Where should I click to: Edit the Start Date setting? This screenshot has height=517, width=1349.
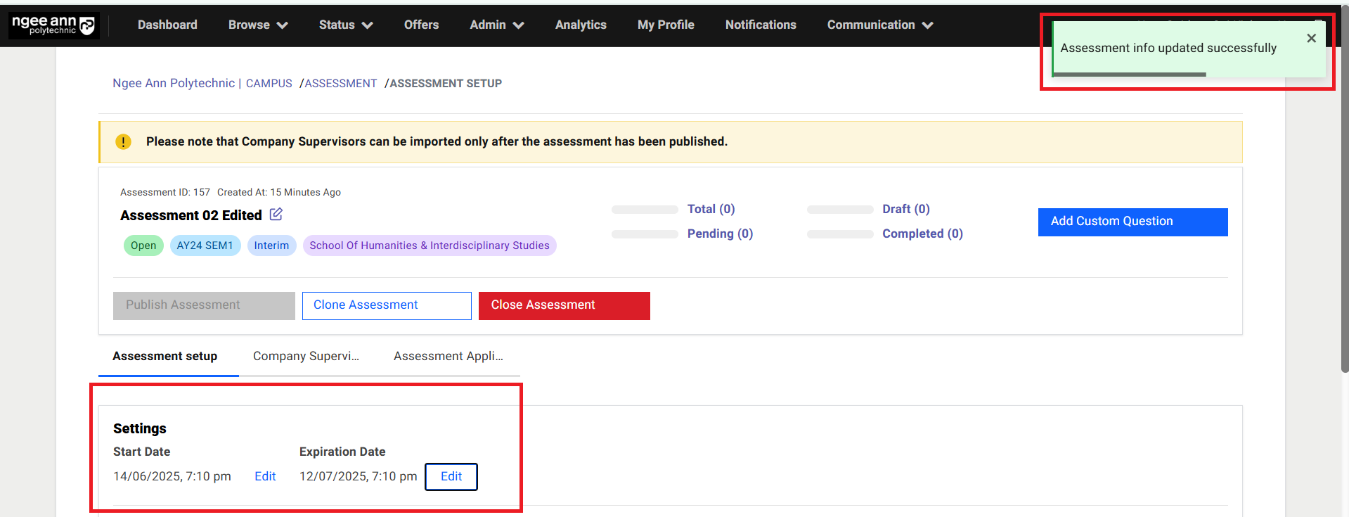pyautogui.click(x=265, y=477)
